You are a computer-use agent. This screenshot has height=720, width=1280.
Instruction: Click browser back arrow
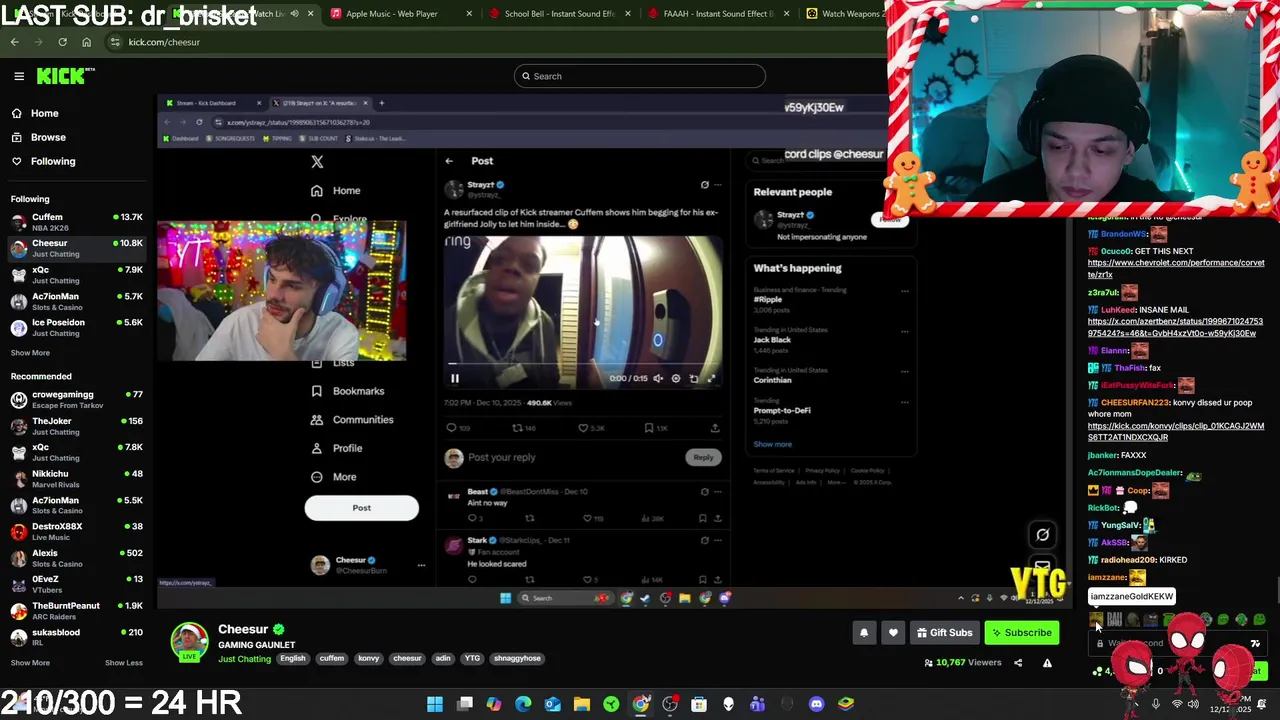click(x=14, y=42)
